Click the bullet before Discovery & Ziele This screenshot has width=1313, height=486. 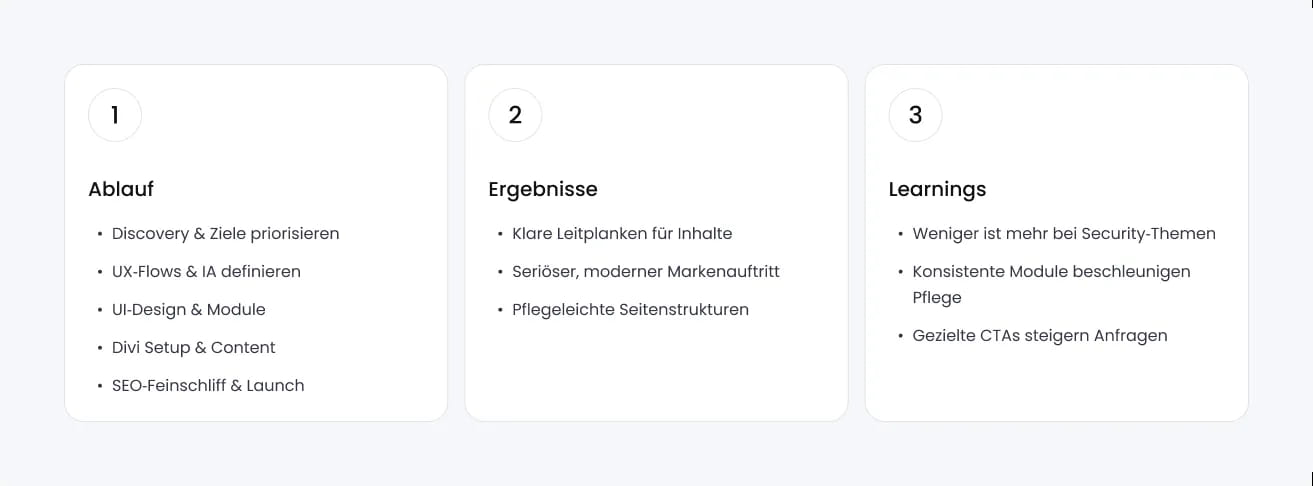click(99, 234)
